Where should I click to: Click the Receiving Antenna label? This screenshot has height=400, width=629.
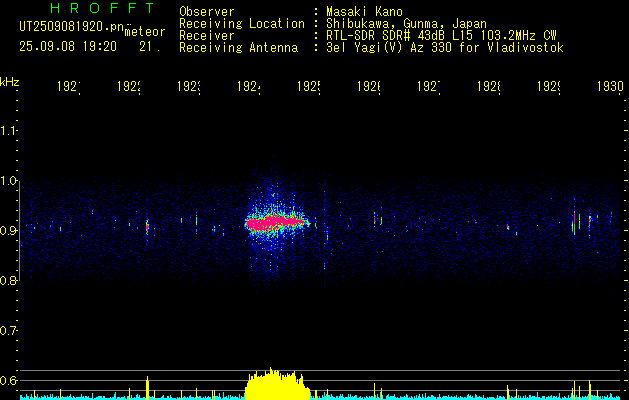[x=239, y=48]
